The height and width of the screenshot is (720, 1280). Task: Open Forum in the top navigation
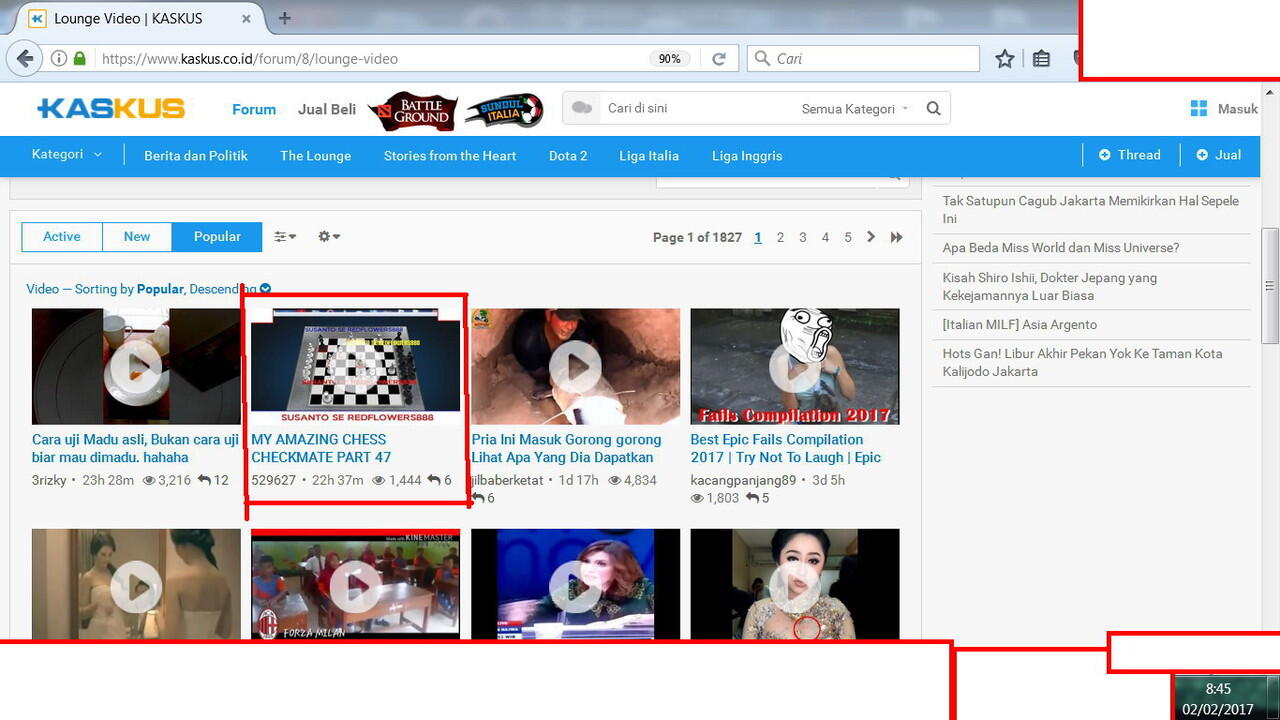[x=254, y=109]
